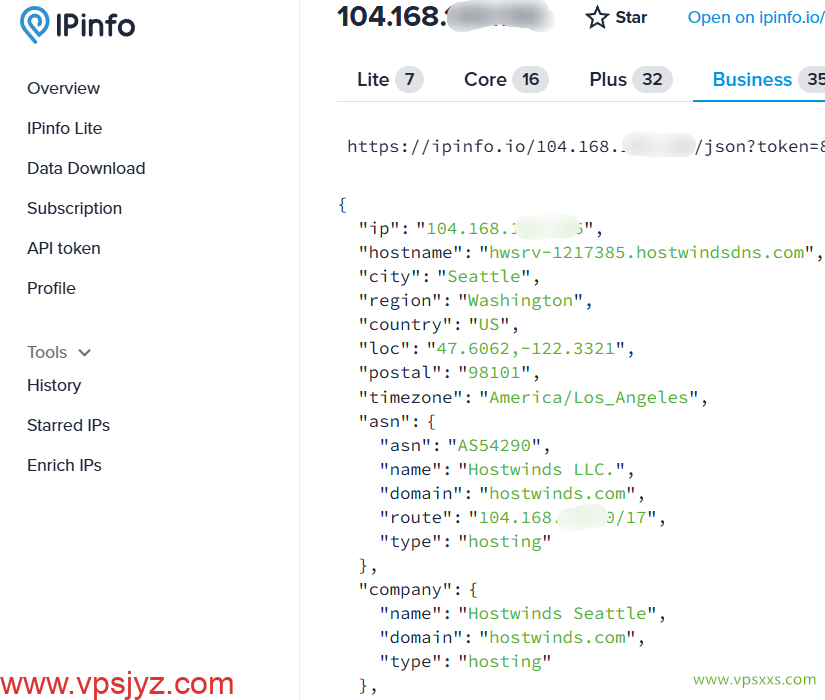Click the hostname value in JSON
Image resolution: width=825 pixels, height=700 pixels.
point(646,252)
